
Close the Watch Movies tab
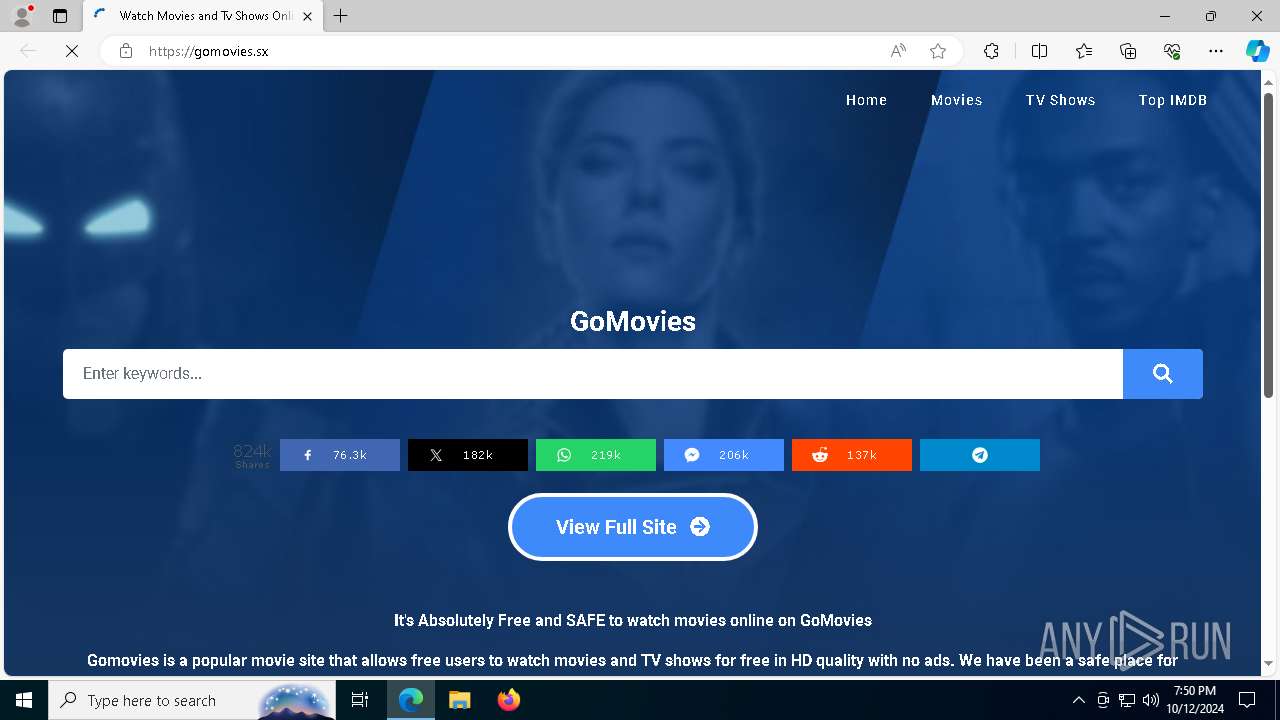point(307,16)
